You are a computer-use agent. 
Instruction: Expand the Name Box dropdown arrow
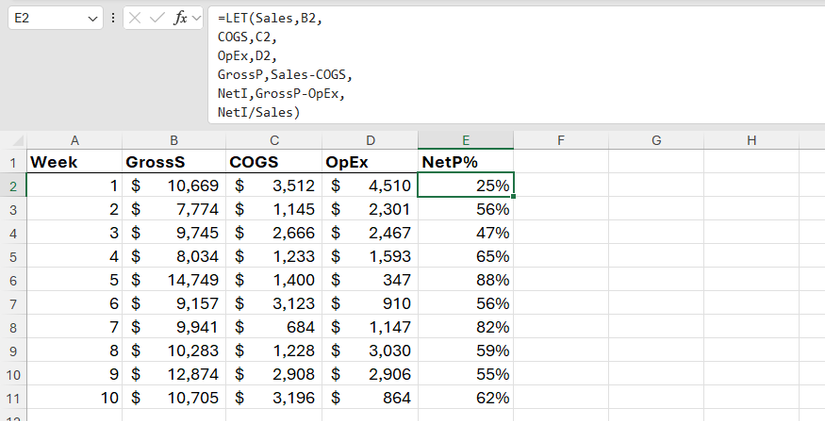point(93,19)
